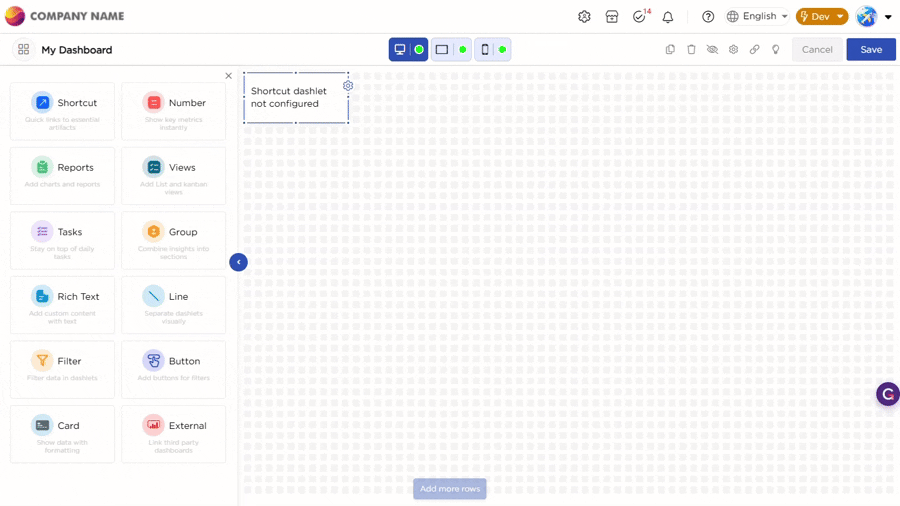Toggle tablet view green status indicator

coord(462,49)
